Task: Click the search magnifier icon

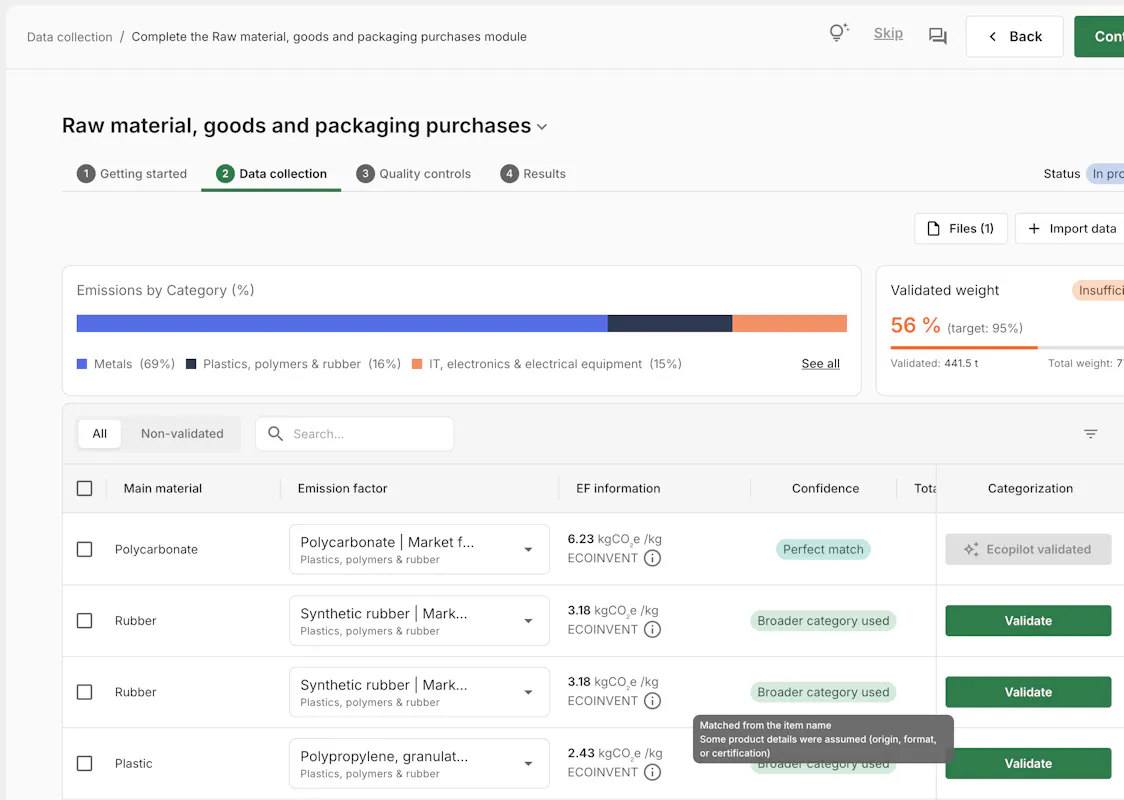Action: pyautogui.click(x=275, y=434)
